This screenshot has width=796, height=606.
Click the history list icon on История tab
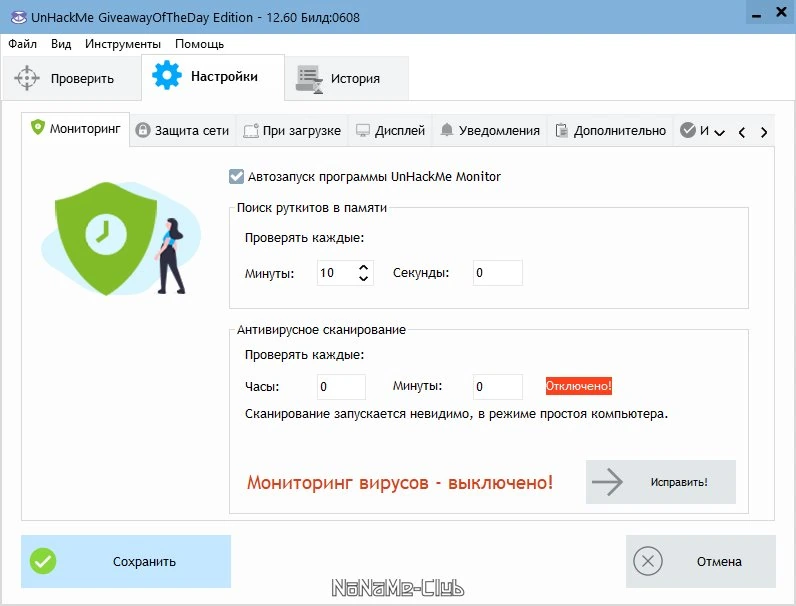[309, 79]
